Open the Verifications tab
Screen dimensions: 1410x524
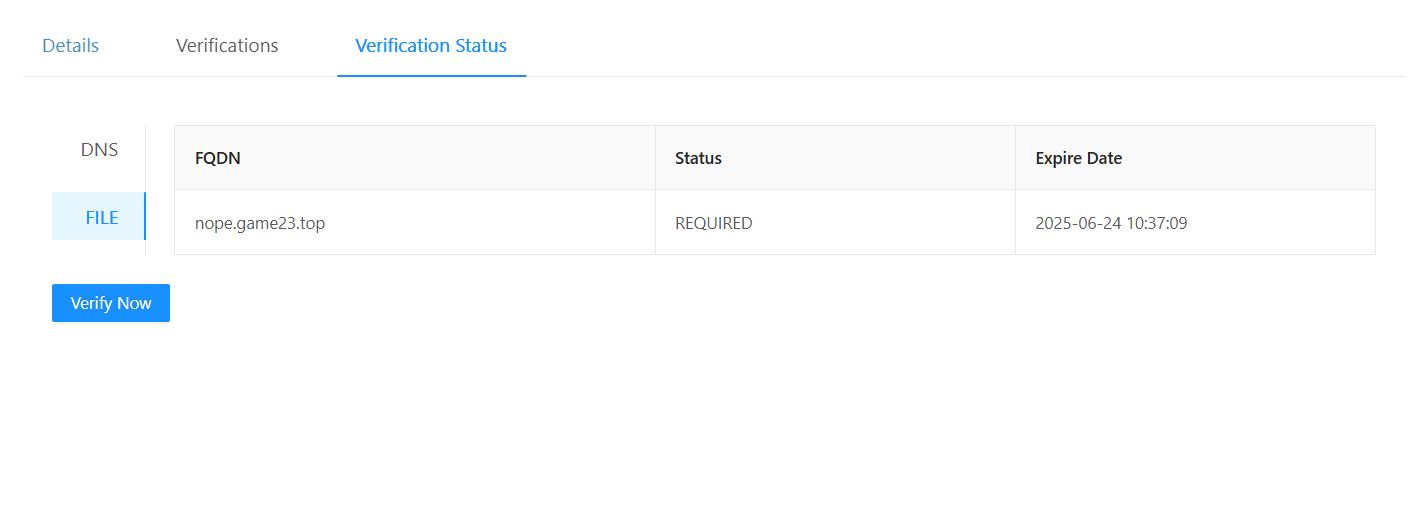(x=227, y=46)
